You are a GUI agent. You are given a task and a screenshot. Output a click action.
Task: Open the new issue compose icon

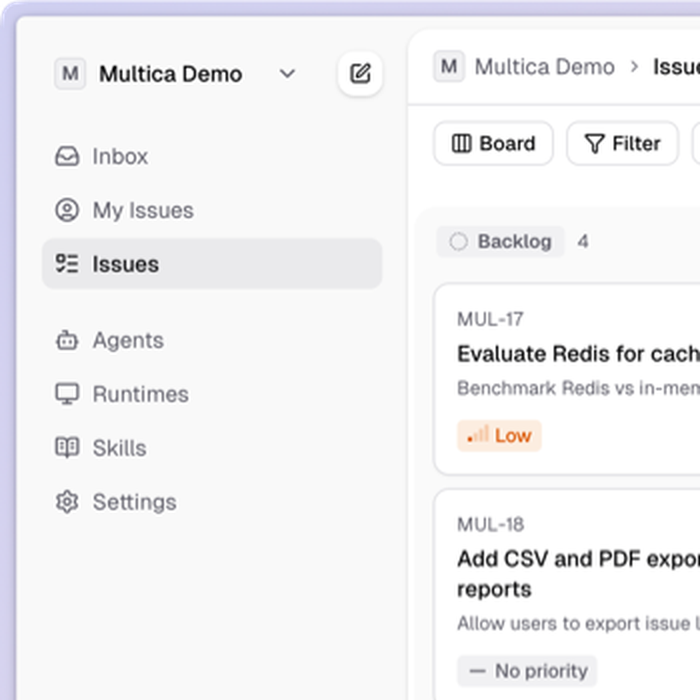click(x=360, y=74)
